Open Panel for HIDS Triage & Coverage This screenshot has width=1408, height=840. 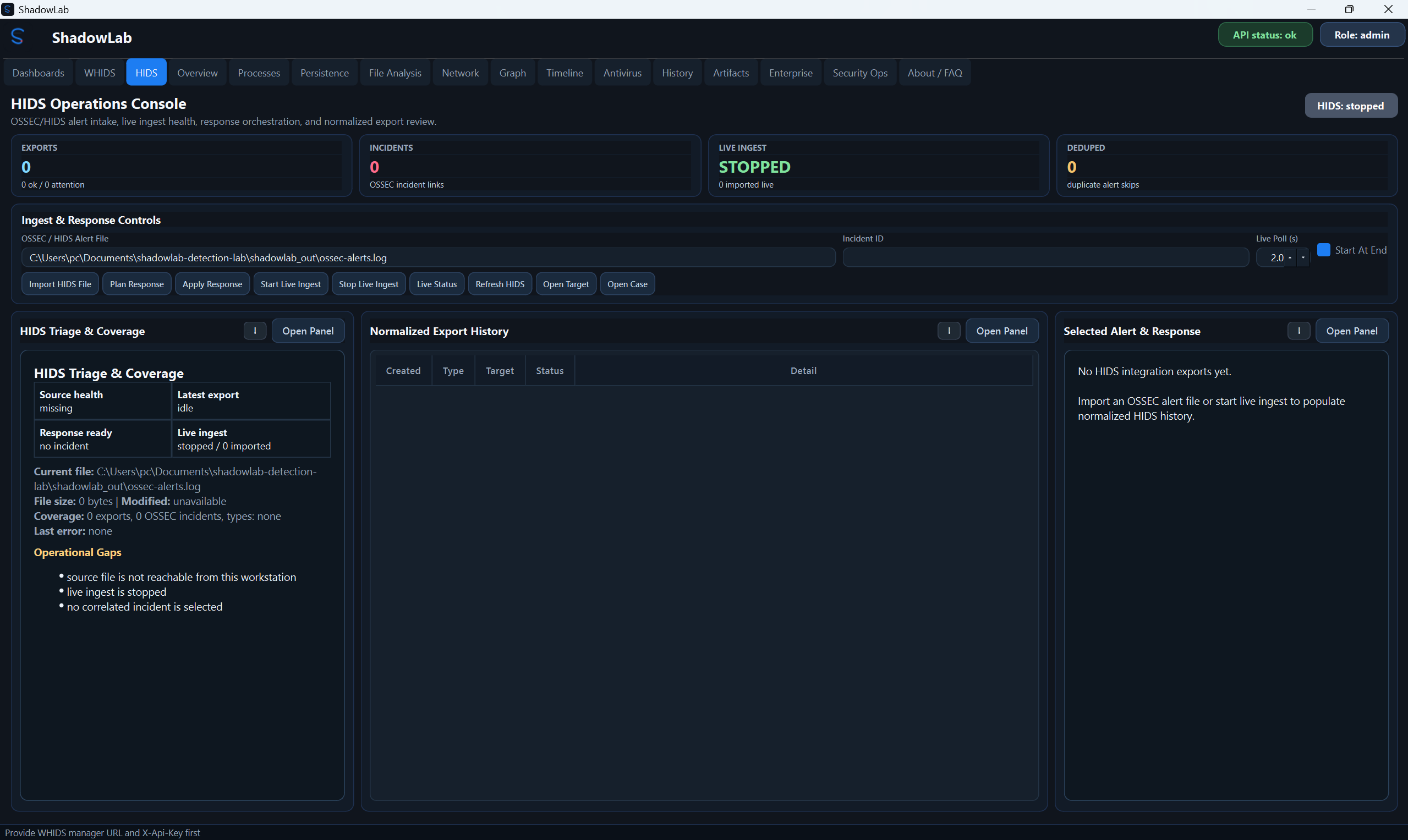pyautogui.click(x=308, y=331)
